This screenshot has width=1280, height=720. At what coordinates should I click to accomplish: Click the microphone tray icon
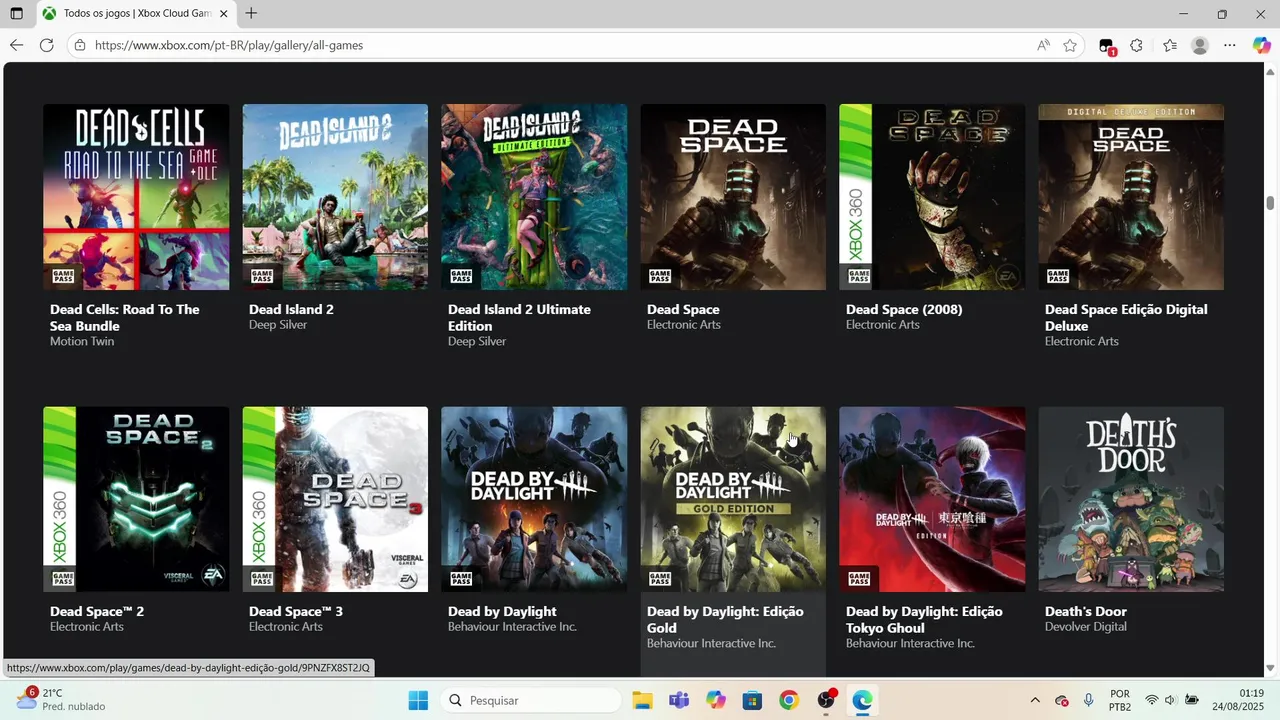1089,700
